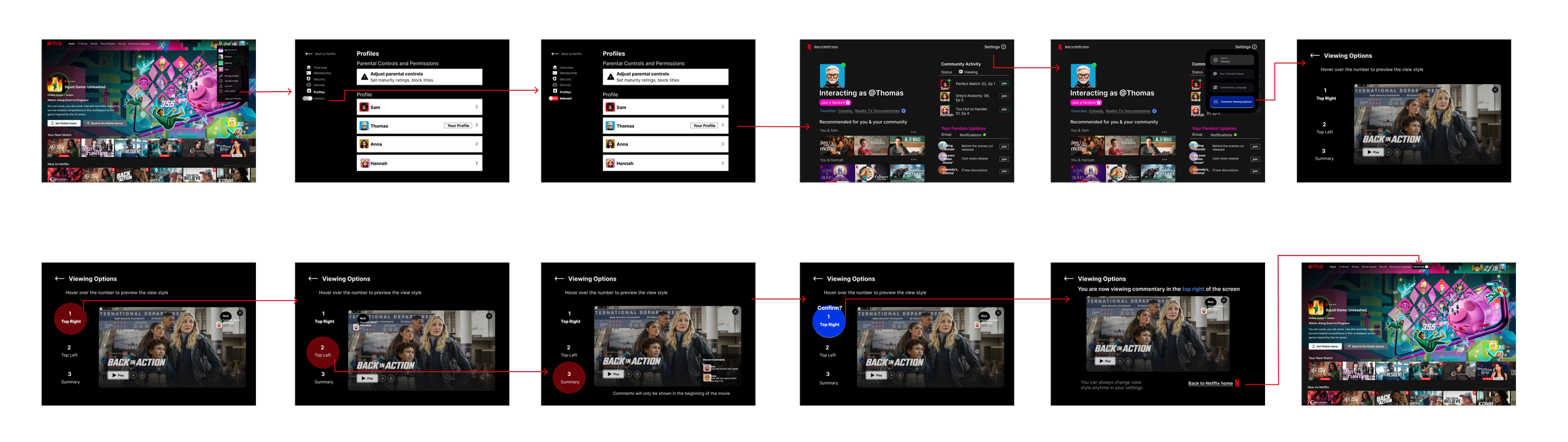Image resolution: width=1568 pixels, height=442 pixels.
Task: Expand Anna row chevron in Interact-OFF Profiles frame
Action: tap(477, 144)
